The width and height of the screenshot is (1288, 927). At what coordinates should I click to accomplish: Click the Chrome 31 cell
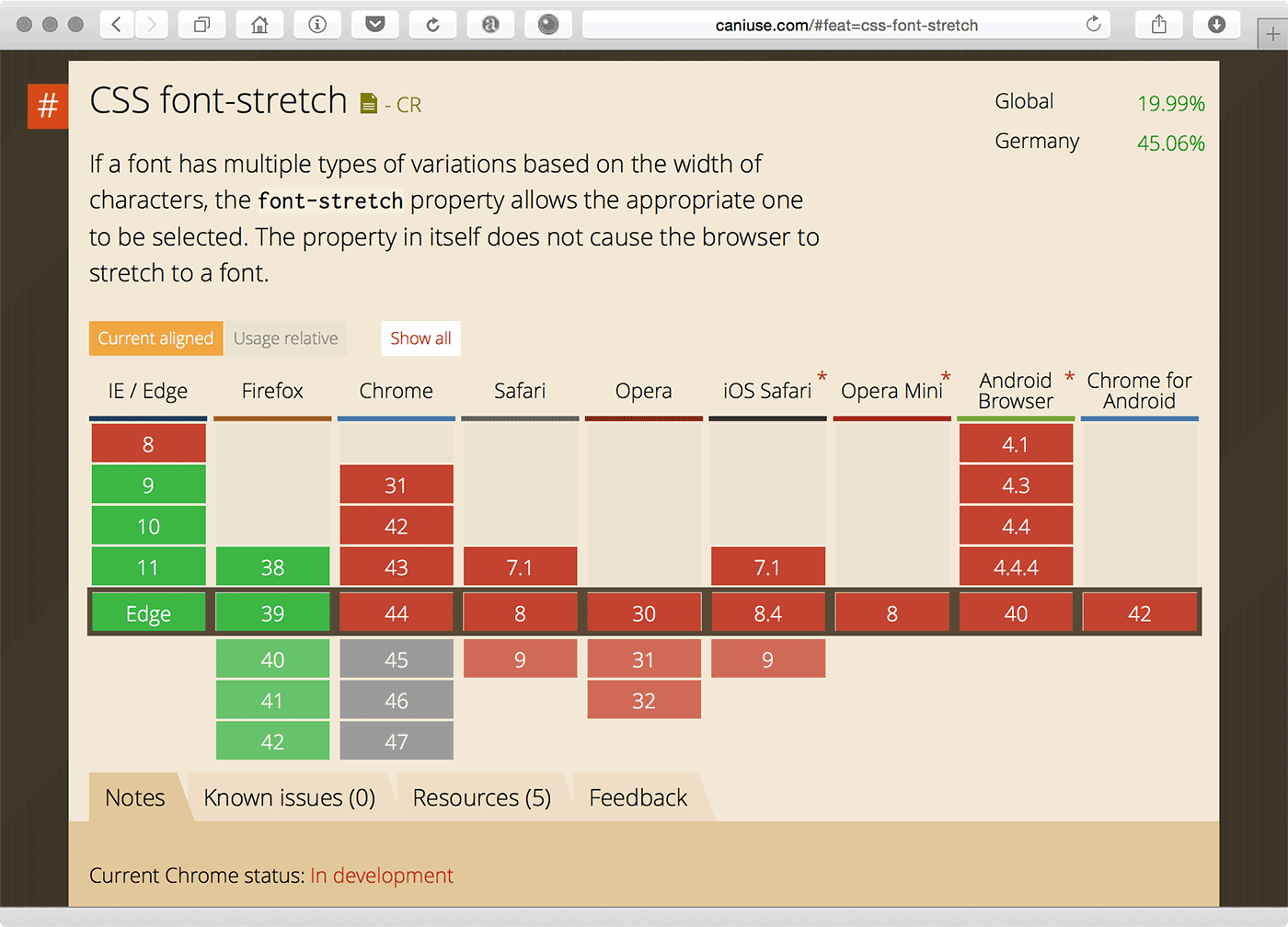(x=397, y=485)
